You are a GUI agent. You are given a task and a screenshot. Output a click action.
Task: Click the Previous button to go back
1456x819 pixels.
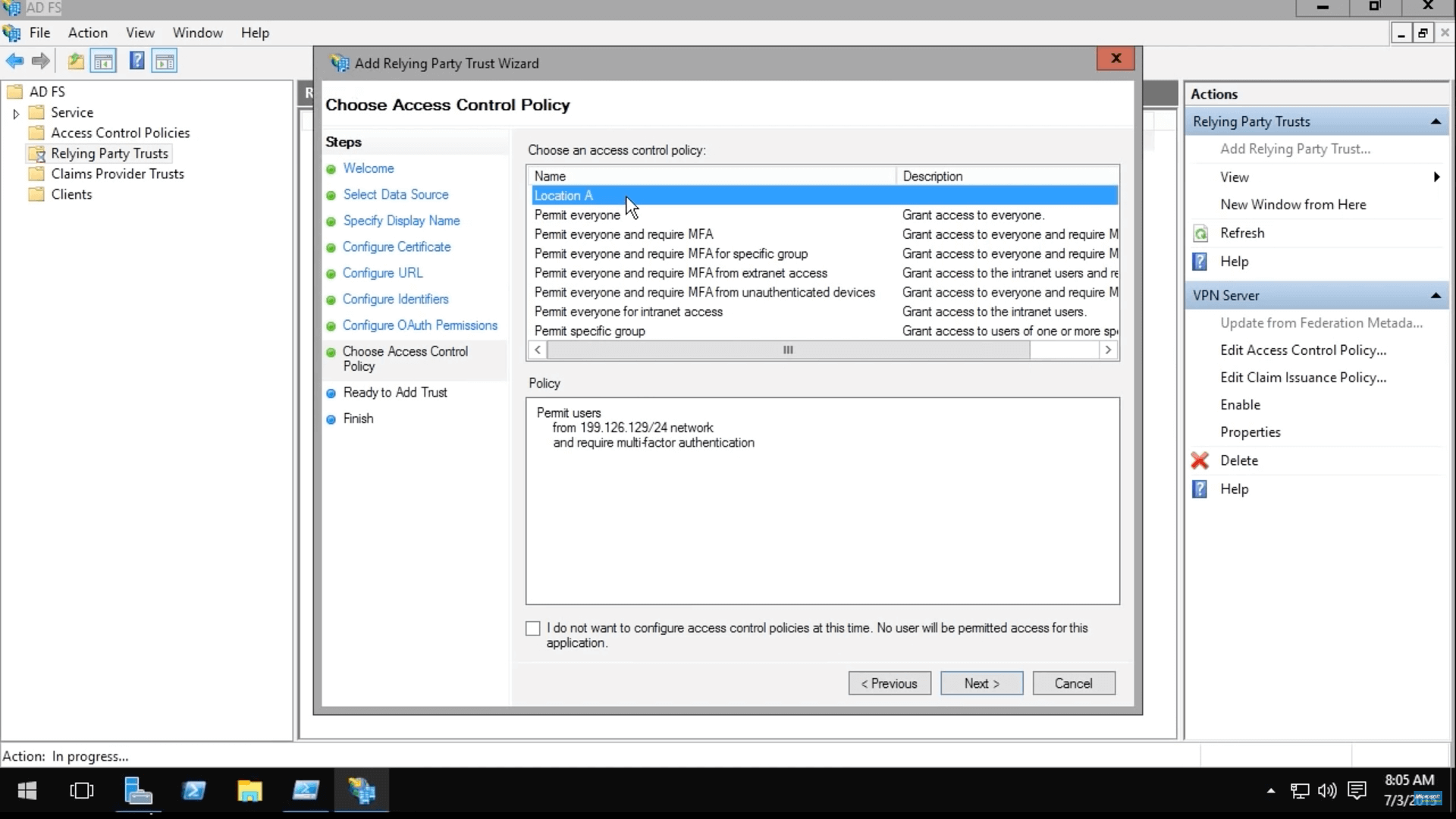tap(889, 683)
